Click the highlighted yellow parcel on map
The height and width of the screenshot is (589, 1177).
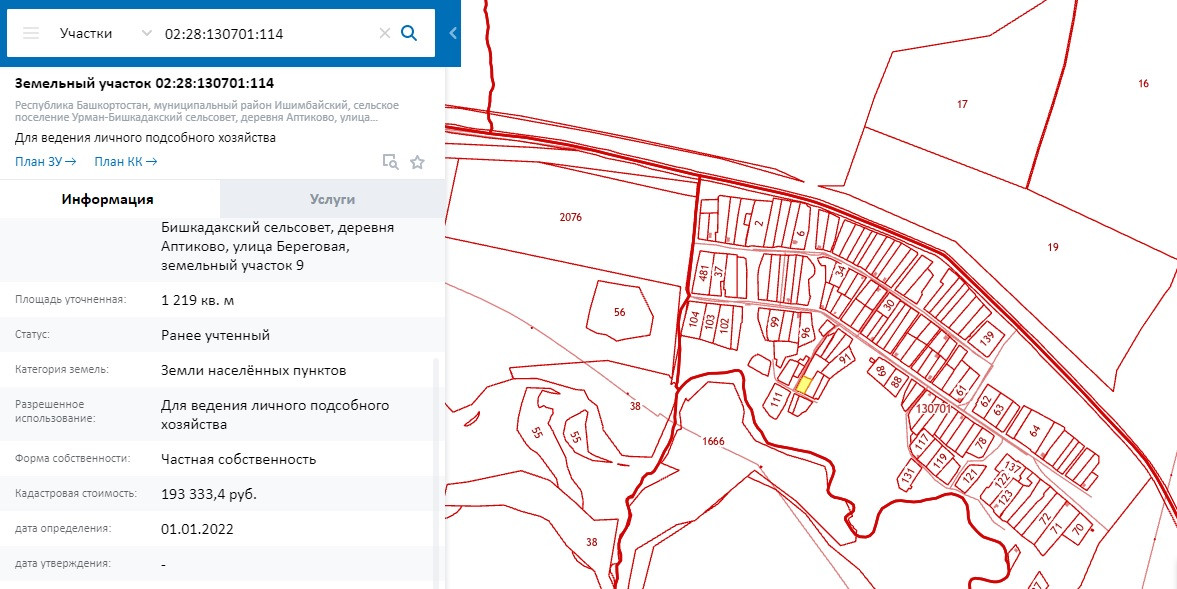tap(803, 386)
